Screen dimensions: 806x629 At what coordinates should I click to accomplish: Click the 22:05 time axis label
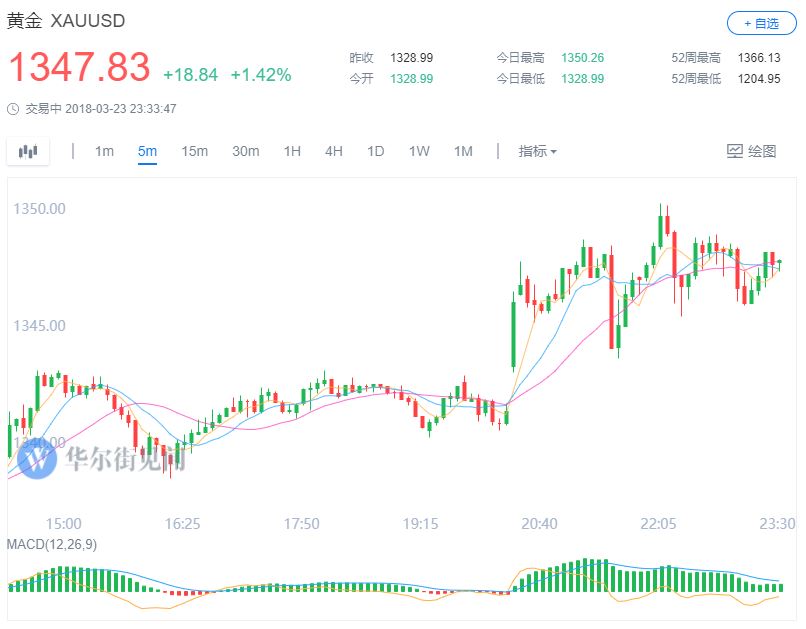click(x=658, y=524)
